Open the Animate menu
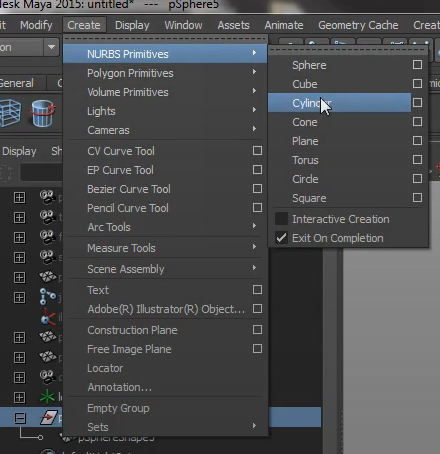The image size is (440, 454). pos(284,25)
